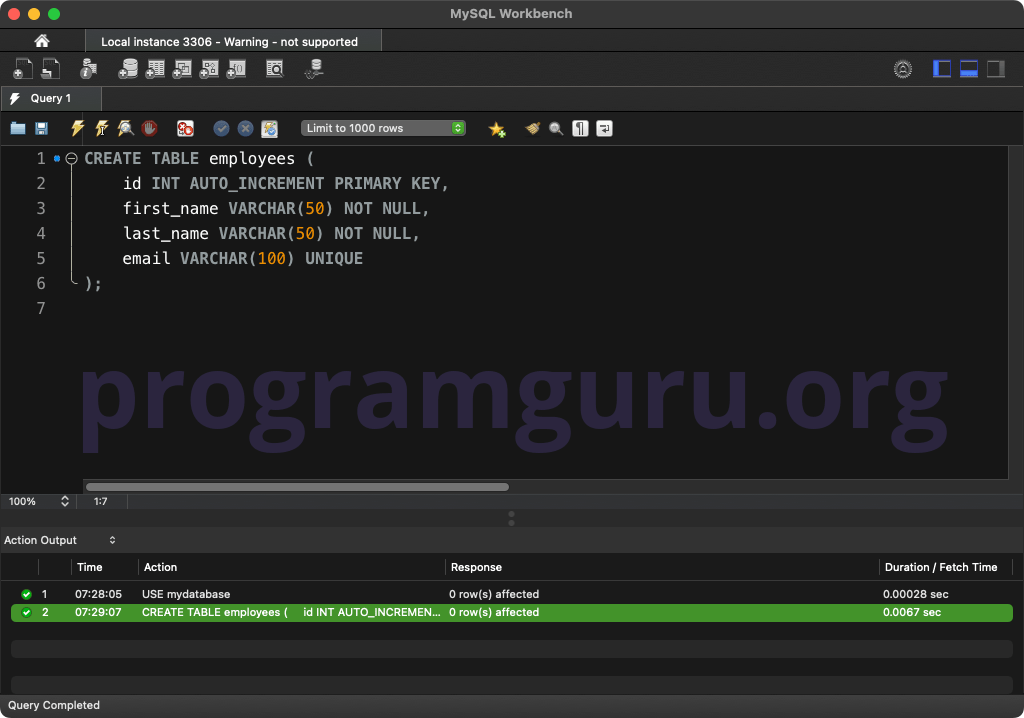Image resolution: width=1024 pixels, height=718 pixels.
Task: Toggle invisible characters display
Action: 580,128
